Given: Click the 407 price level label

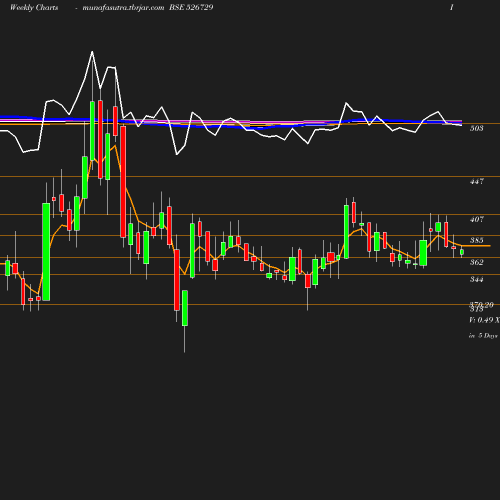Looking at the screenshot, I should point(477,219).
